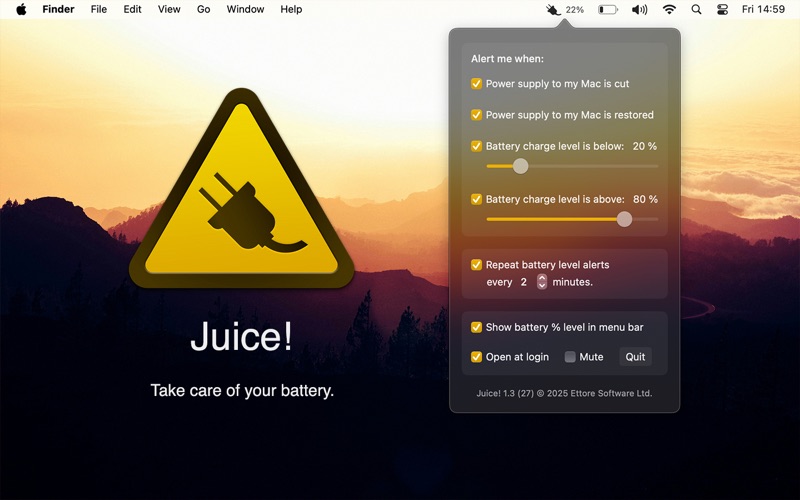Open the Go menu
The height and width of the screenshot is (500, 800).
(x=204, y=9)
